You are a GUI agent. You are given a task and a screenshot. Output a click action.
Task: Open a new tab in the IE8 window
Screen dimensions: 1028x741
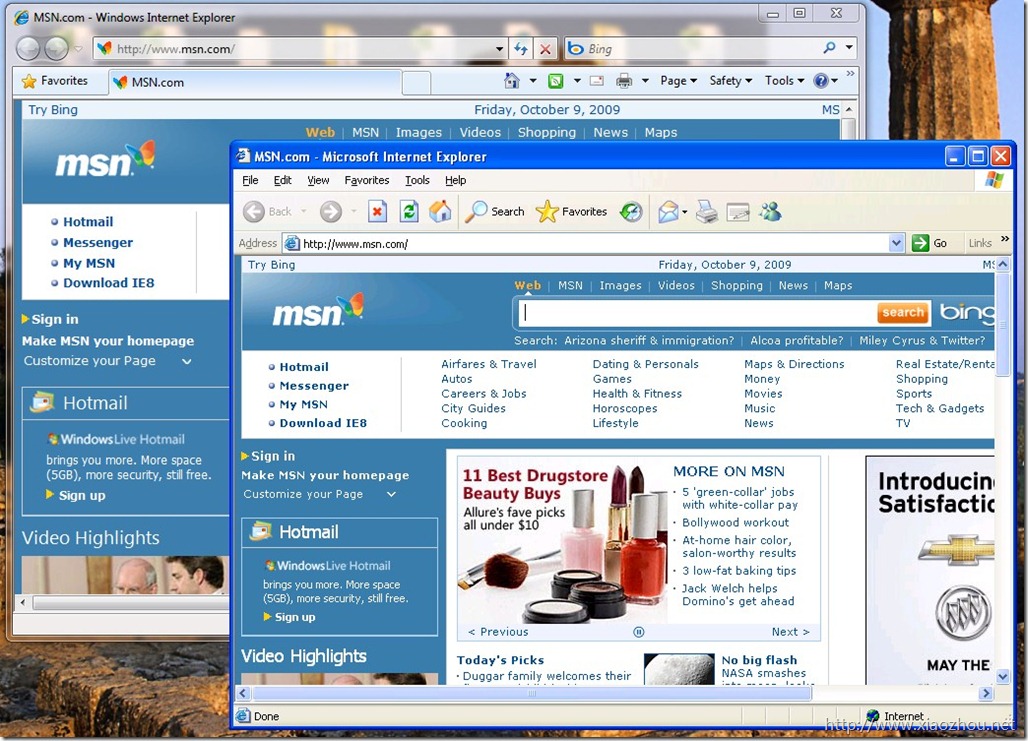[x=416, y=83]
